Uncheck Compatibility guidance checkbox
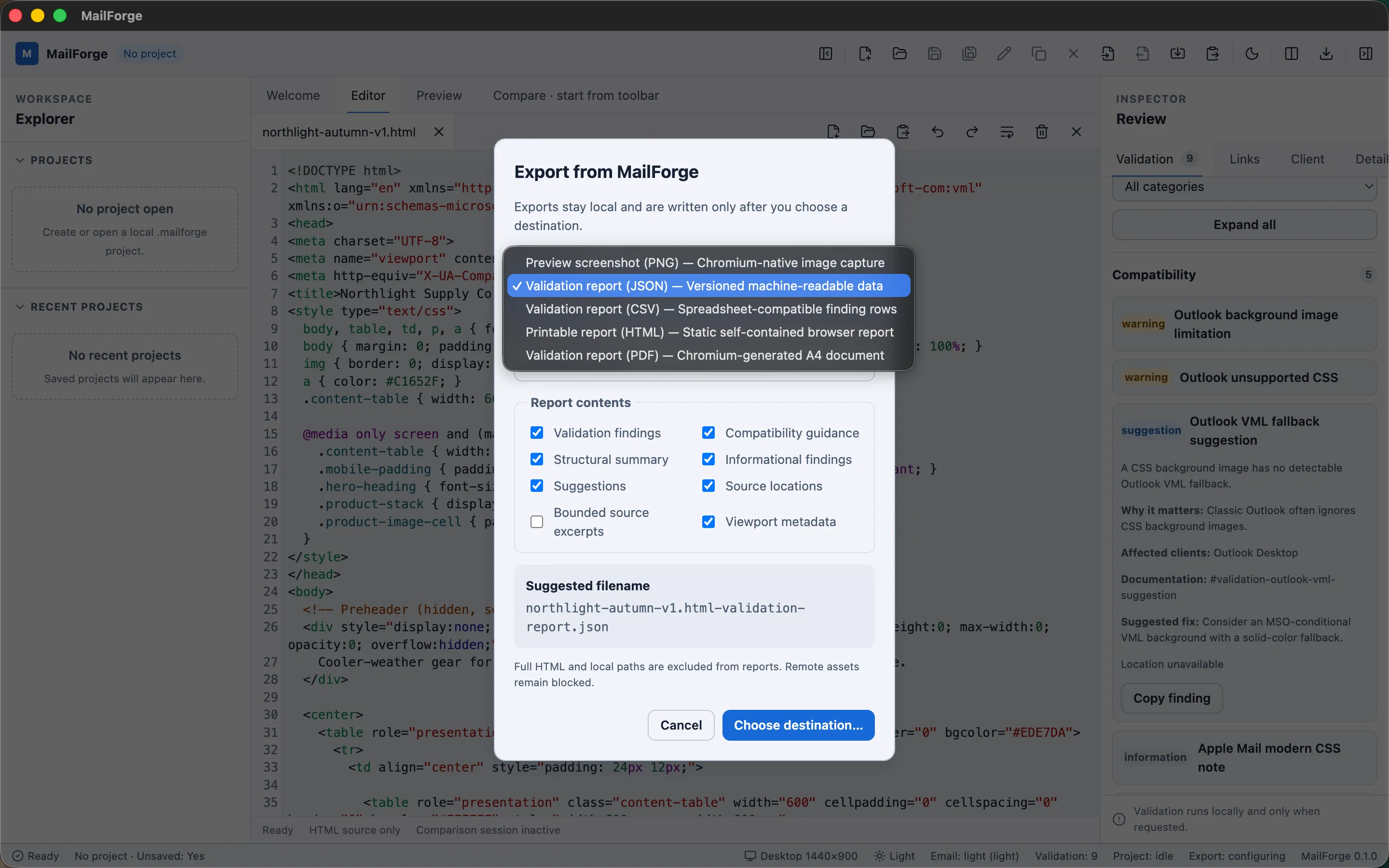Image resolution: width=1389 pixels, height=868 pixels. click(x=708, y=433)
